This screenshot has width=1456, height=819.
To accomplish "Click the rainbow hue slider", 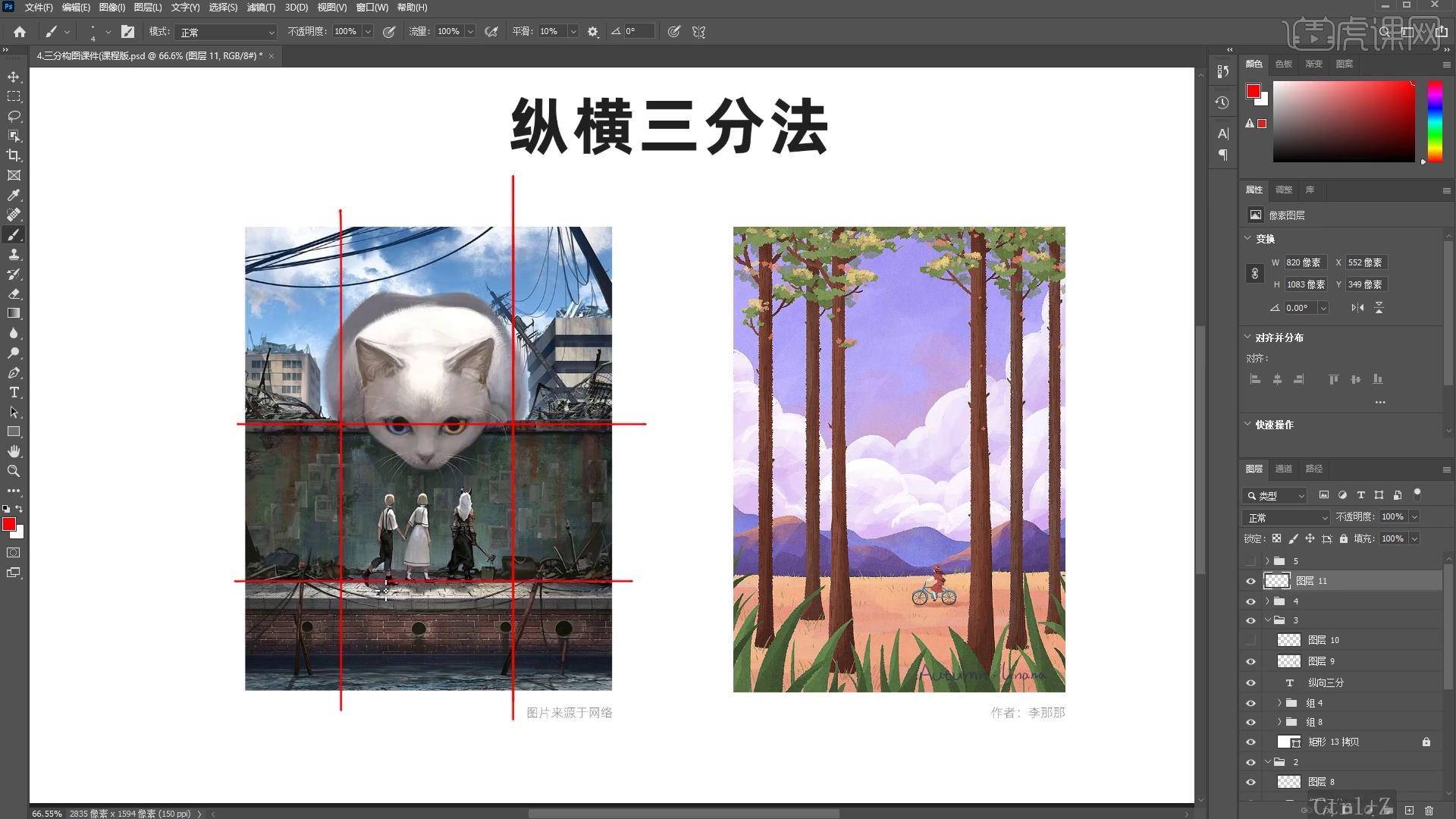I will point(1435,121).
